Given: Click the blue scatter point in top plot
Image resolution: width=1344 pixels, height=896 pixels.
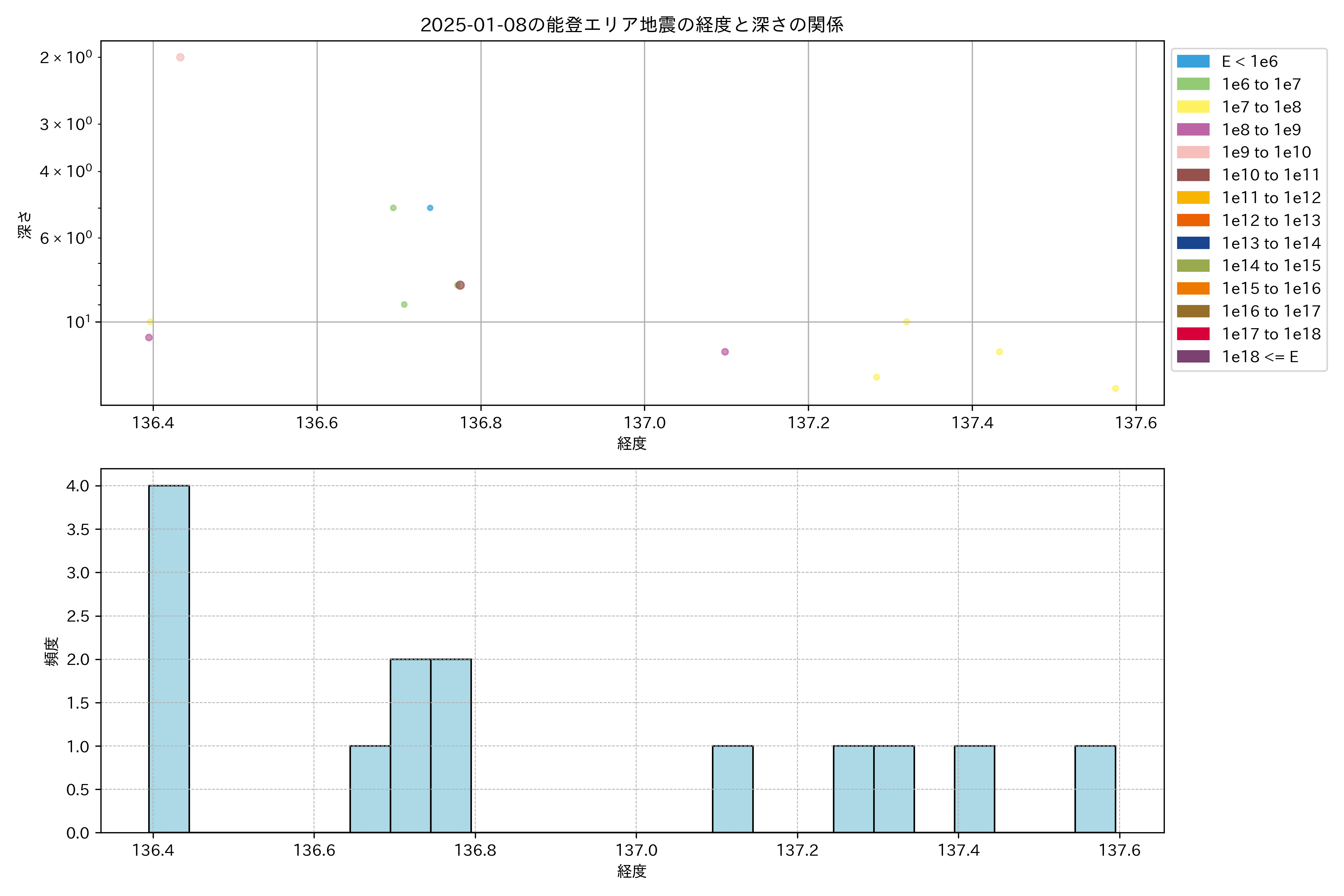Looking at the screenshot, I should point(430,208).
